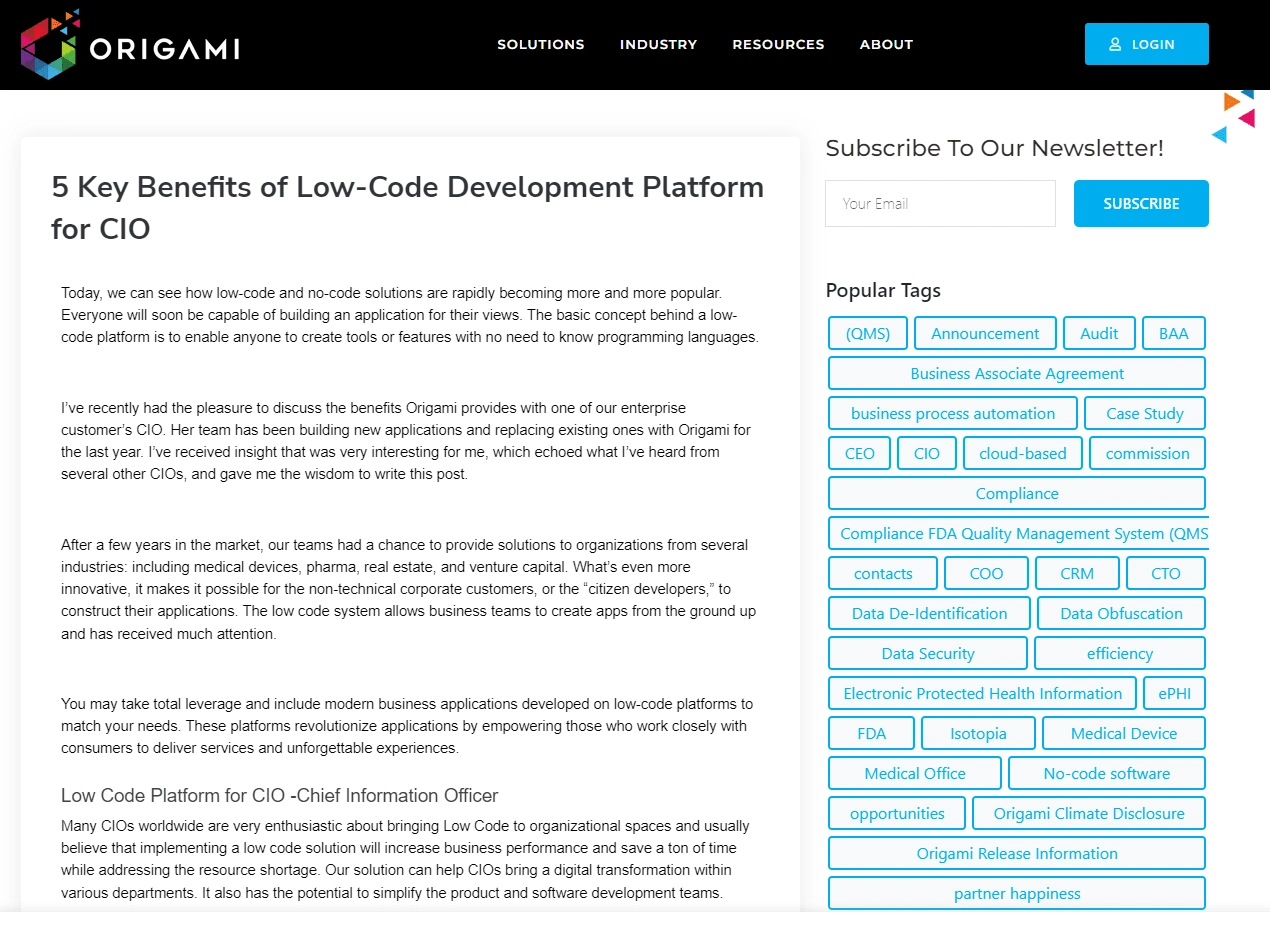1270x926 pixels.
Task: Open the No-code software tag
Action: 1107,773
